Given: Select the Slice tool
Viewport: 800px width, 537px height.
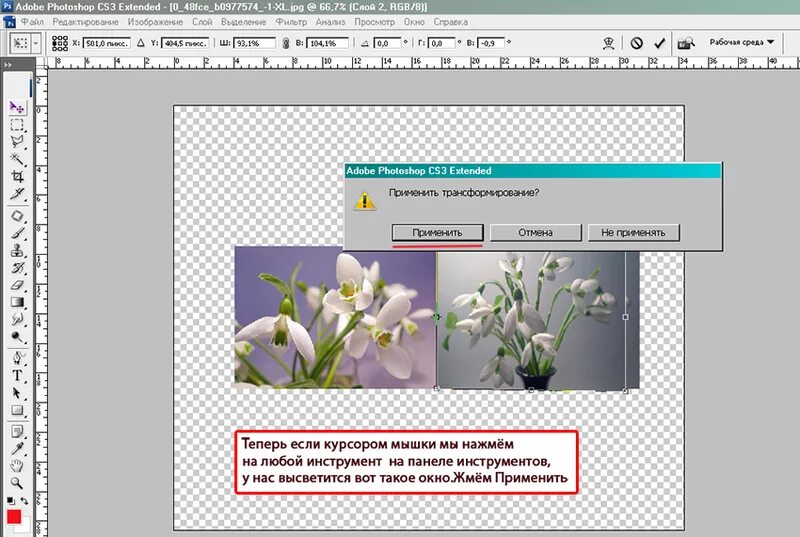Looking at the screenshot, I should (16, 193).
